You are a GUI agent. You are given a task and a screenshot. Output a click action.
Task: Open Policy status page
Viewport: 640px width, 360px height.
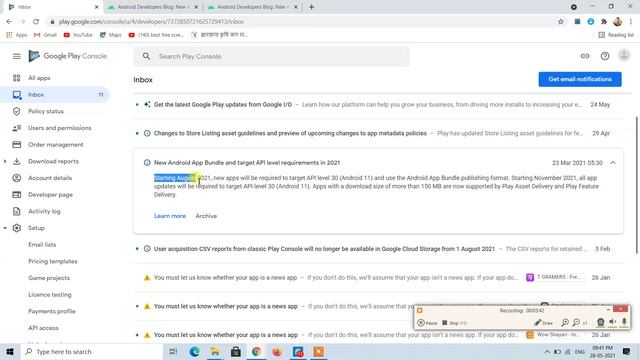46,111
